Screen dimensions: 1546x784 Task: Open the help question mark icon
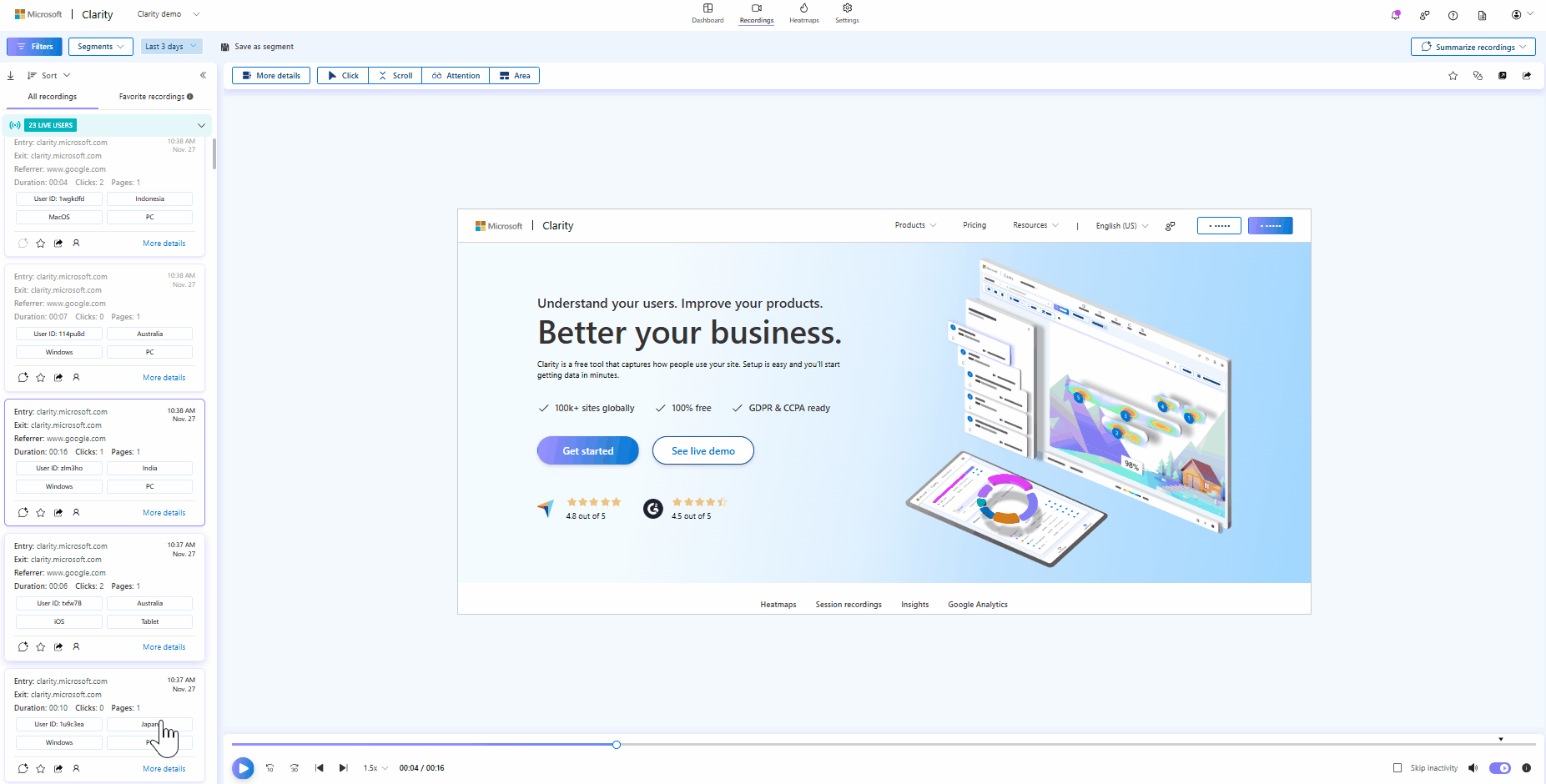click(1453, 15)
